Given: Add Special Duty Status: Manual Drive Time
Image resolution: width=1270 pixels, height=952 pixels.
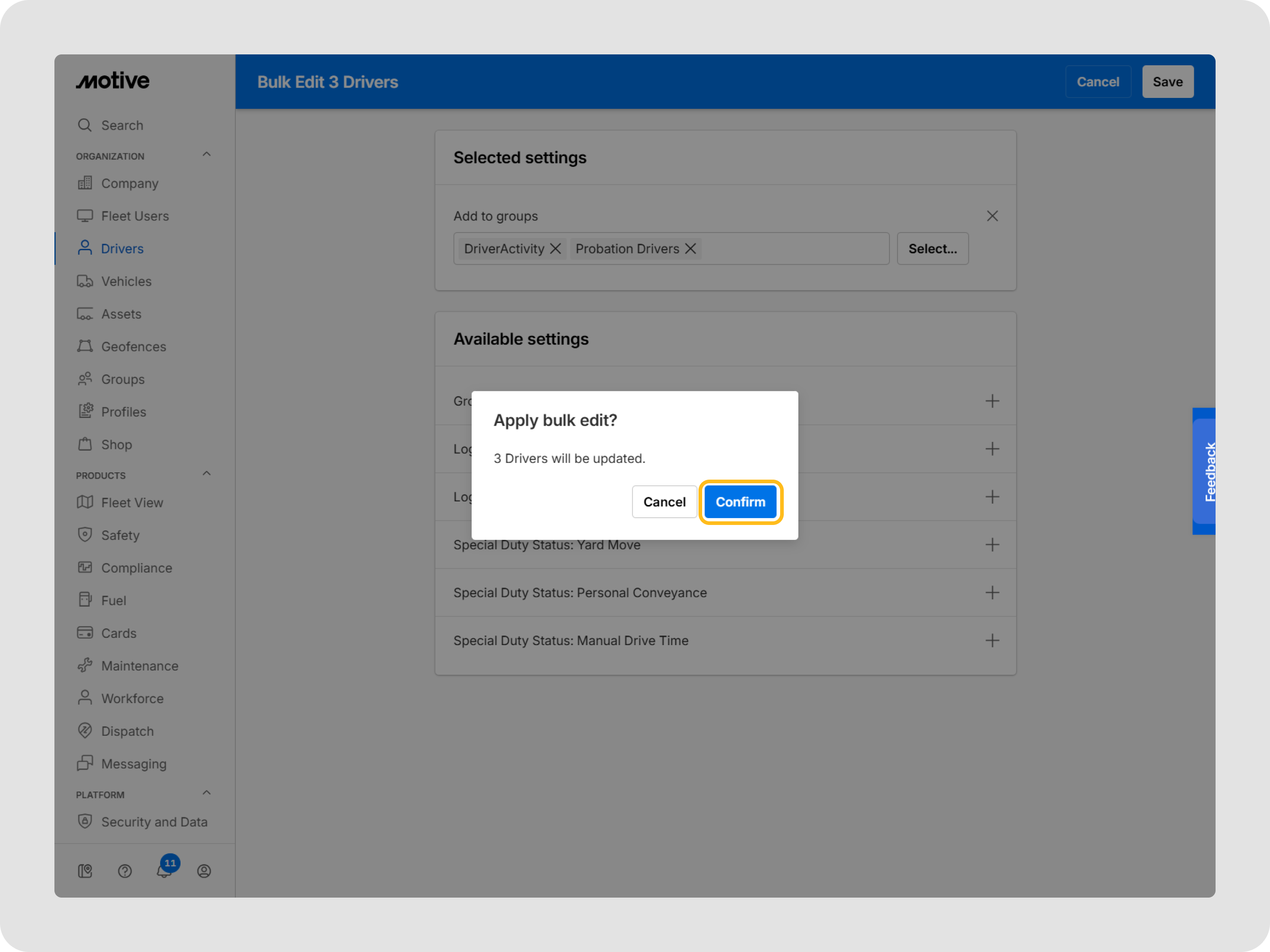Looking at the screenshot, I should pyautogui.click(x=992, y=641).
